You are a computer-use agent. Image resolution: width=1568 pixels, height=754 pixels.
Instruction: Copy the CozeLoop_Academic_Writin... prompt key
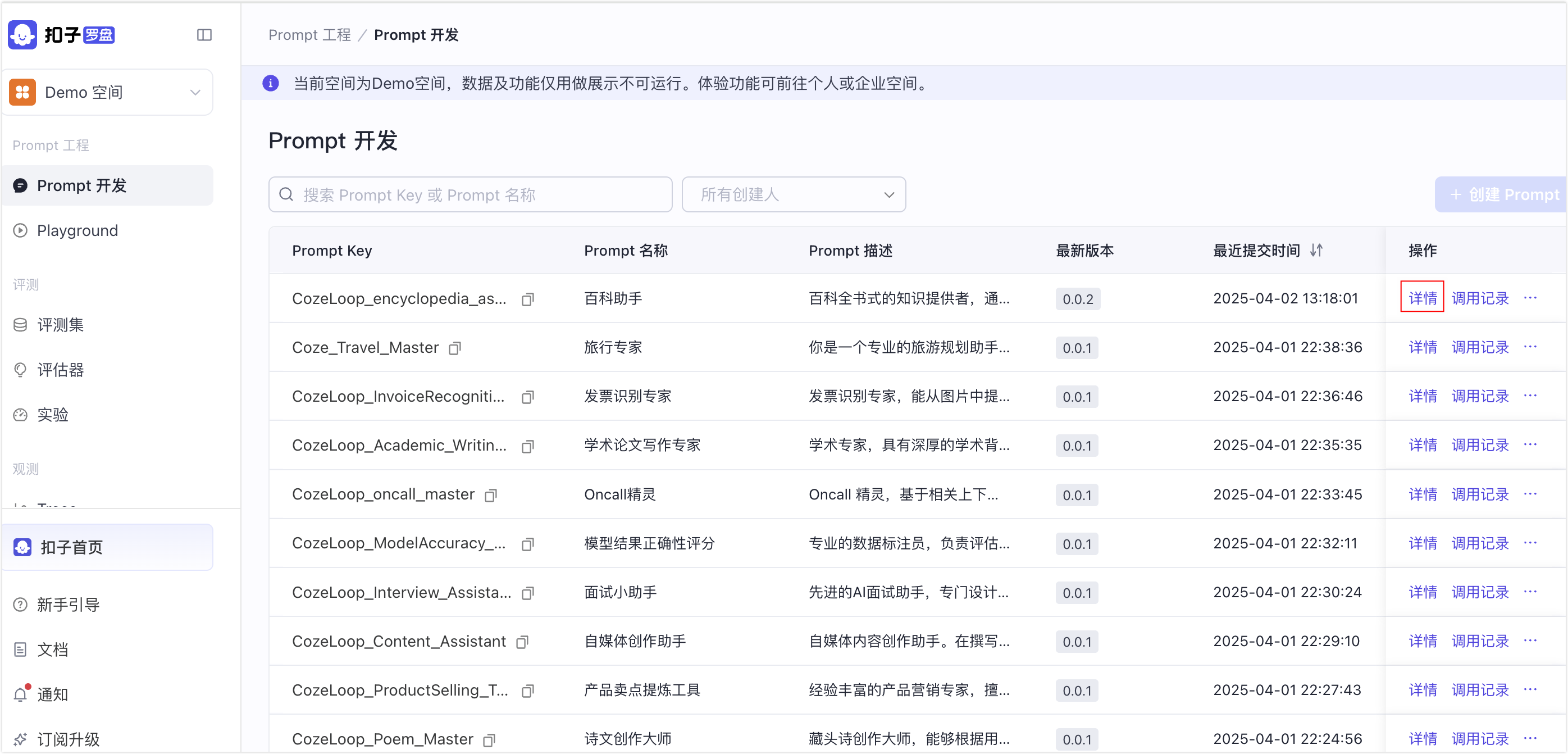pos(528,446)
